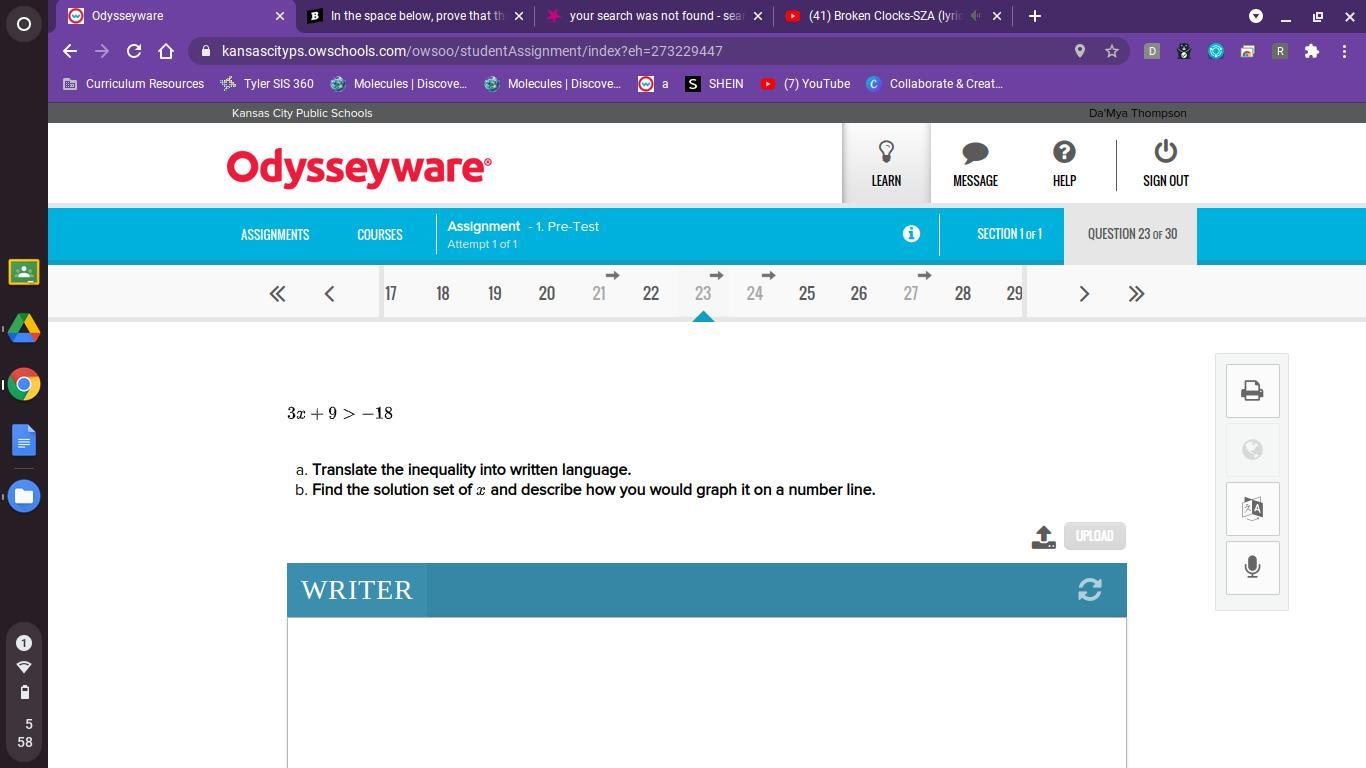Viewport: 1366px width, 768px height.
Task: Go to question 18
Action: pyautogui.click(x=443, y=294)
